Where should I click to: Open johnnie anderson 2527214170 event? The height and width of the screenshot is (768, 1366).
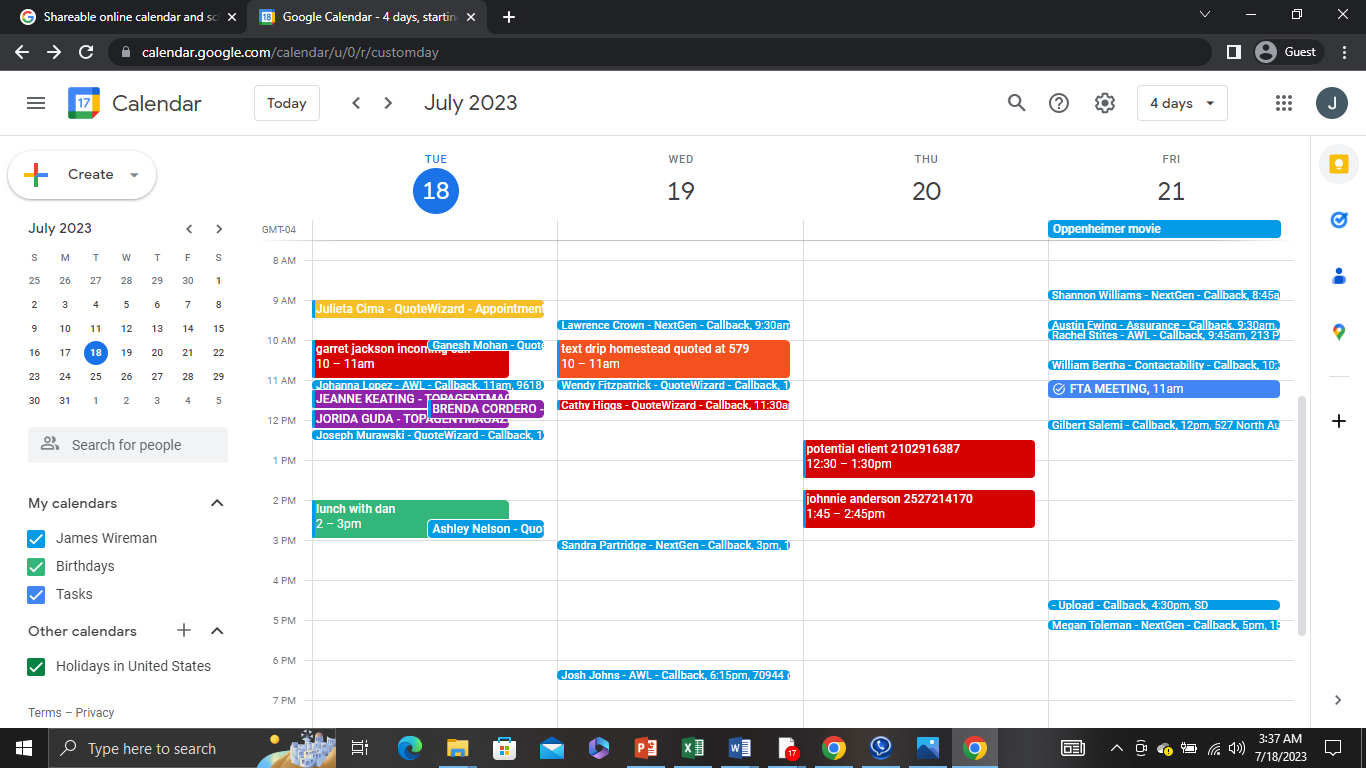click(919, 509)
